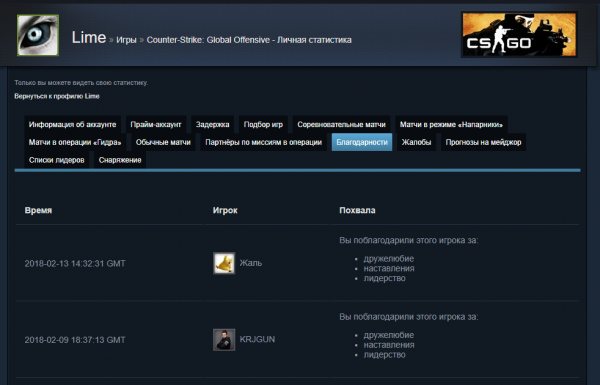Screen dimensions: 600x385
Task: Switch to the Жалобы tab
Action: 416,142
